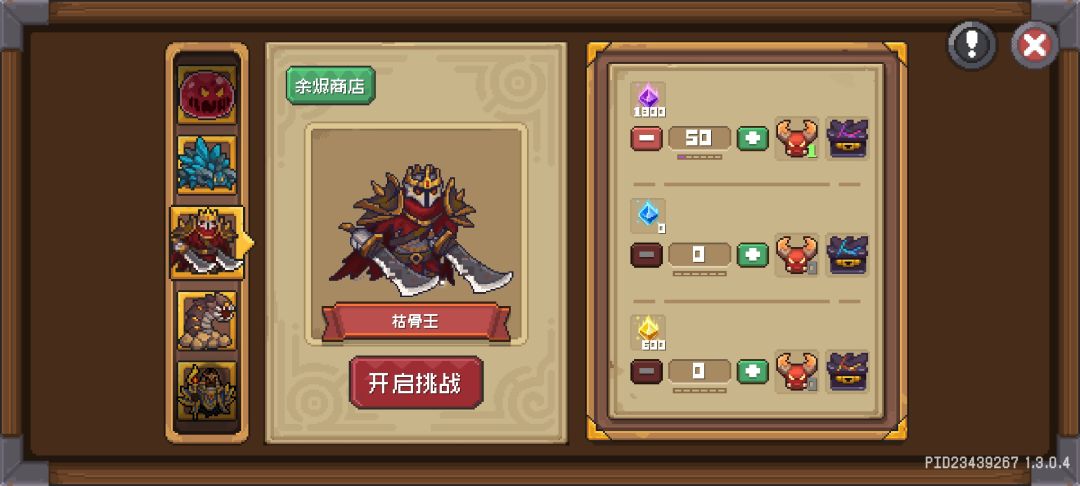Click the purple crystal currency icon

coord(648,98)
